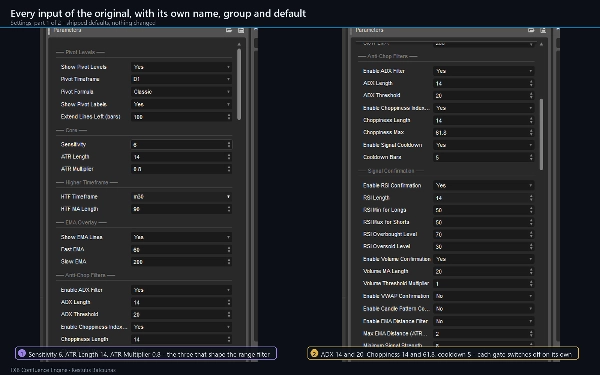Screen dimensions: 600x375
Task: Click the Extend Lines Left (bars) value field
Action: [181, 117]
